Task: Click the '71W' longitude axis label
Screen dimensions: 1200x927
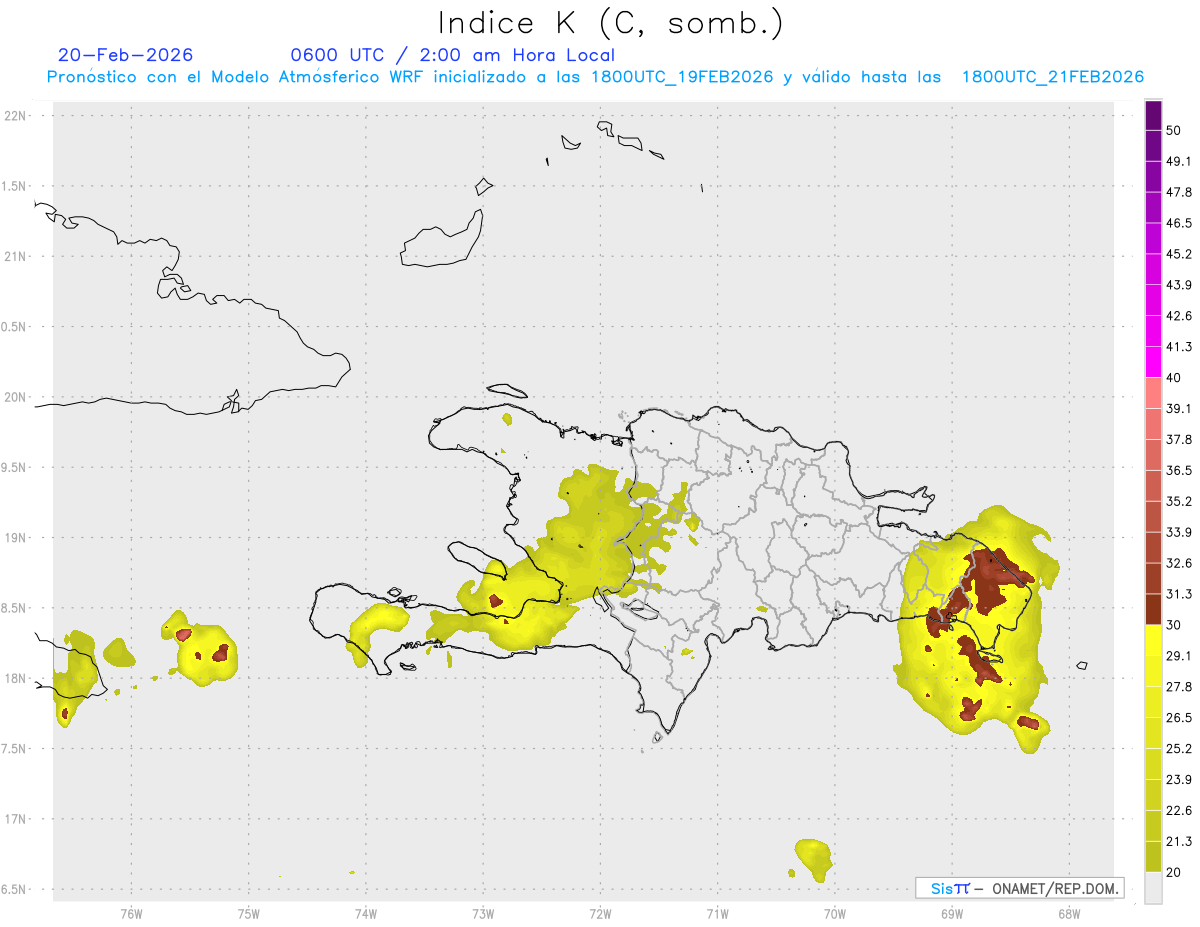Action: tap(717, 914)
